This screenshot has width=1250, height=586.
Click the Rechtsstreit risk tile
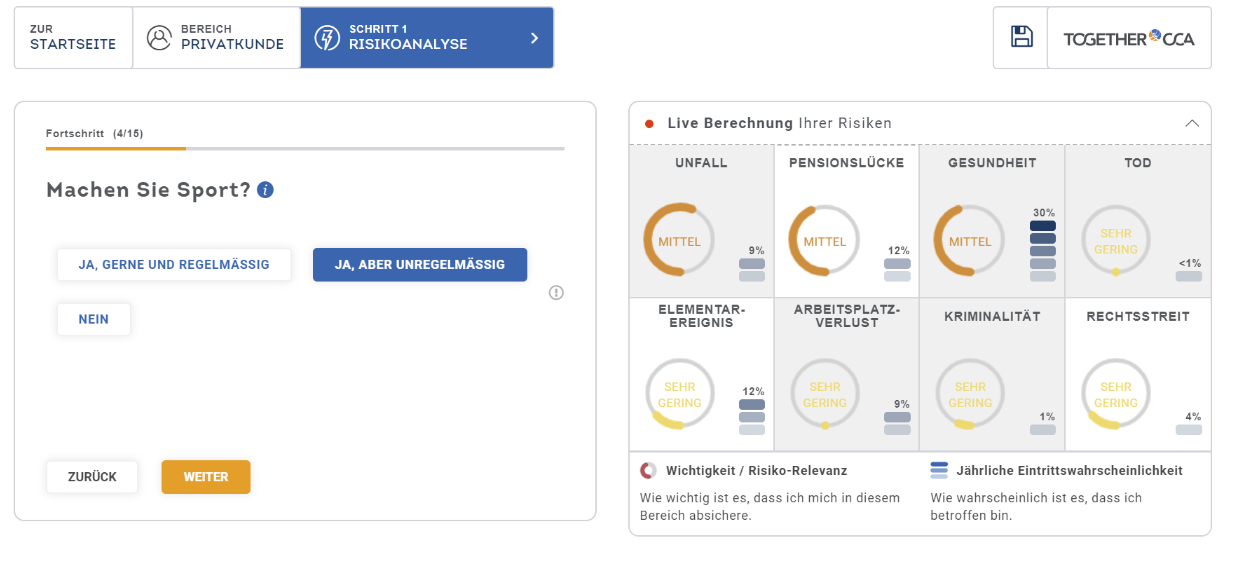click(1137, 374)
